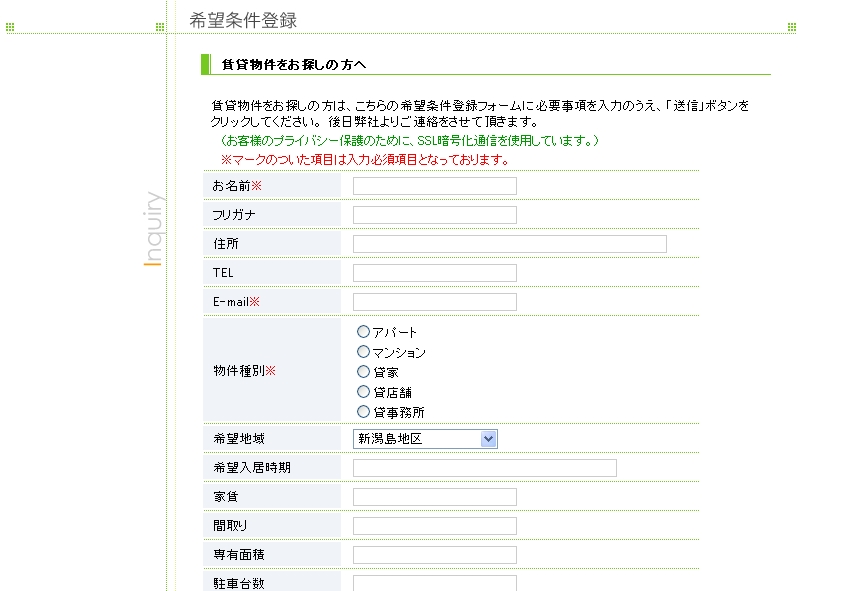The height and width of the screenshot is (591, 844).
Task: Select the アパート radio button
Action: (x=364, y=332)
